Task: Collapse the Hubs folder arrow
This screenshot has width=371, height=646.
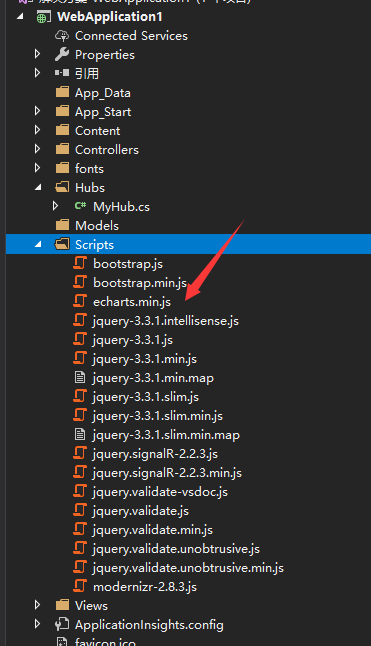Action: pyautogui.click(x=38, y=187)
